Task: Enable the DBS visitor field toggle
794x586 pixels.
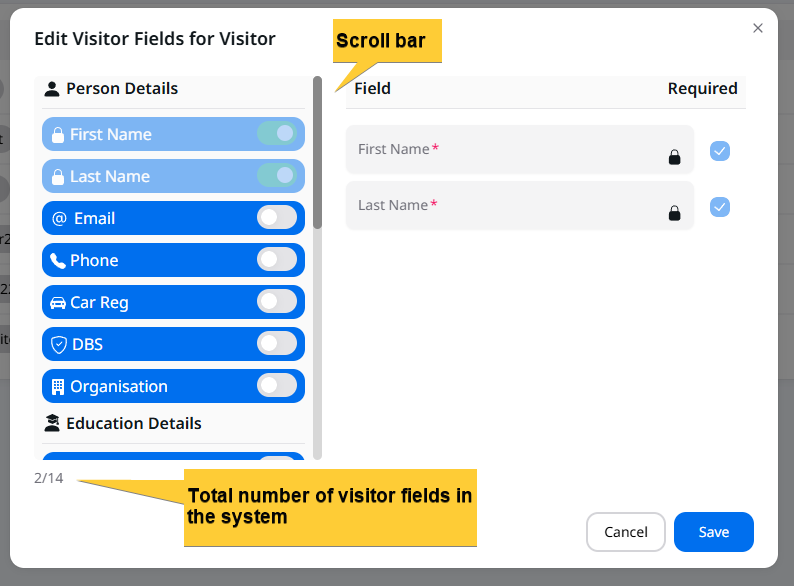Action: click(x=277, y=343)
